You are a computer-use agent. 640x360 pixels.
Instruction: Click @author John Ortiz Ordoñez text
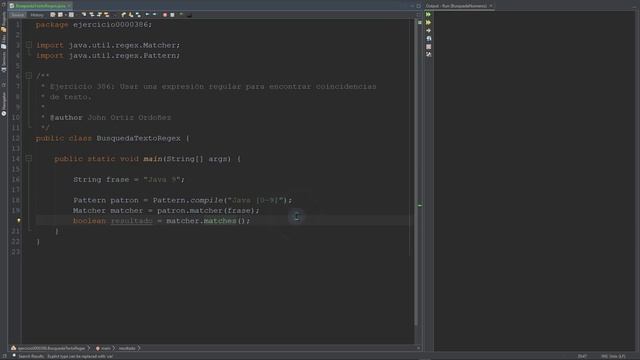point(110,118)
